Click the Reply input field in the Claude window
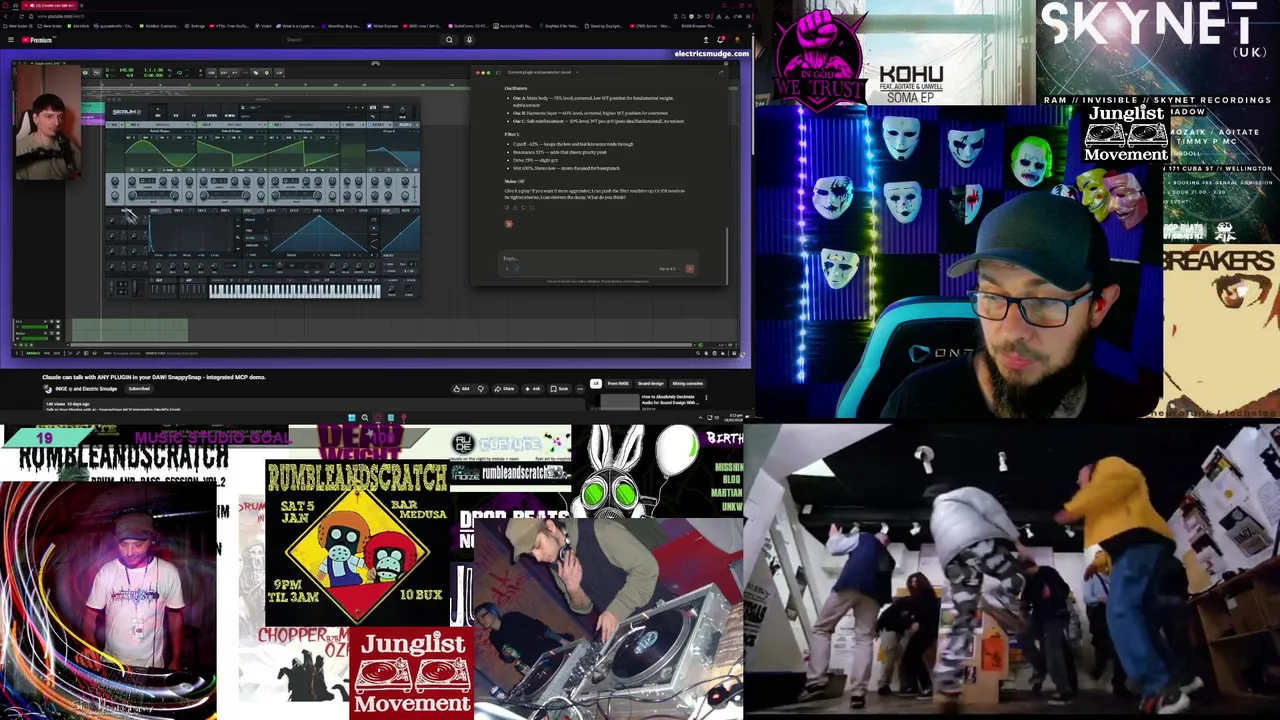 pos(598,259)
